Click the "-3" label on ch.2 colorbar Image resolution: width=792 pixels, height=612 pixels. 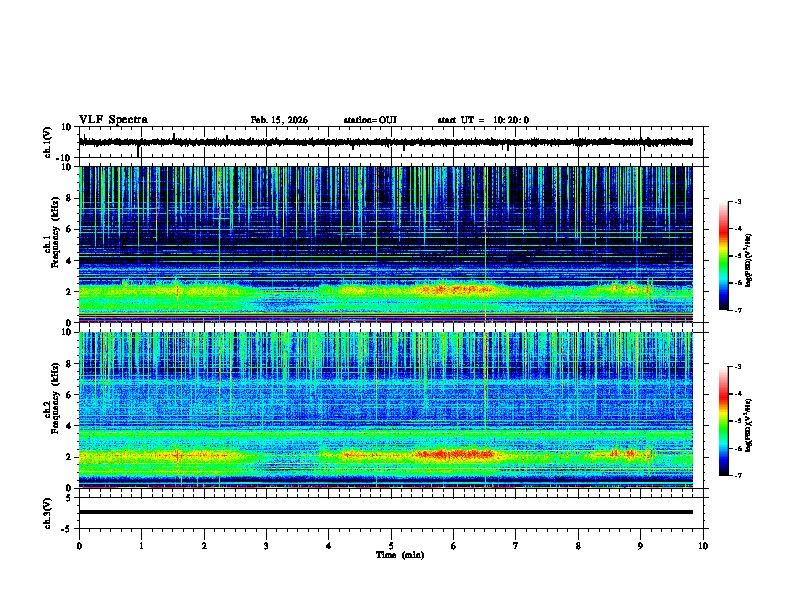[737, 367]
